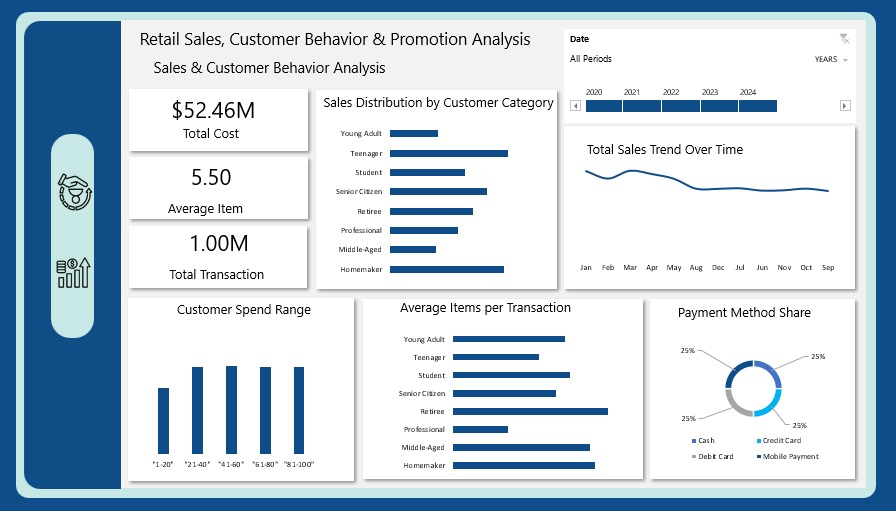This screenshot has width=896, height=511.
Task: Click the "61-80" spend range bar
Action: tap(265, 410)
